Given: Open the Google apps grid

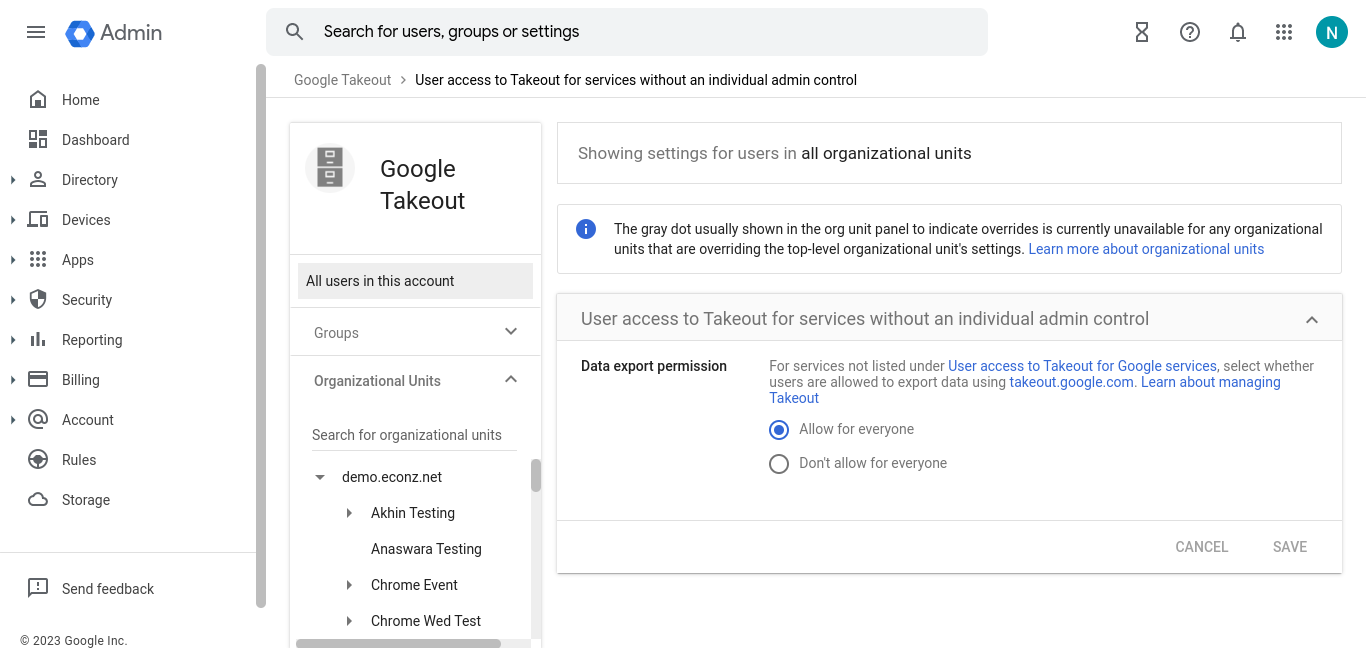Looking at the screenshot, I should click(1284, 32).
